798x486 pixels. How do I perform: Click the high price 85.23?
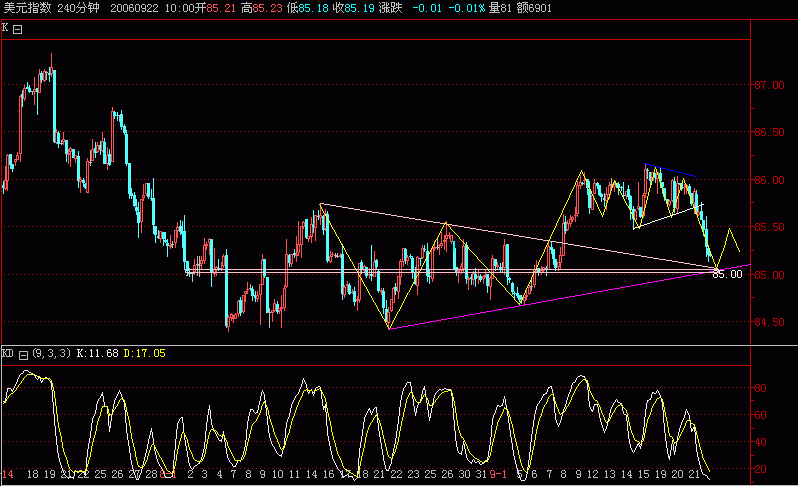coord(267,8)
